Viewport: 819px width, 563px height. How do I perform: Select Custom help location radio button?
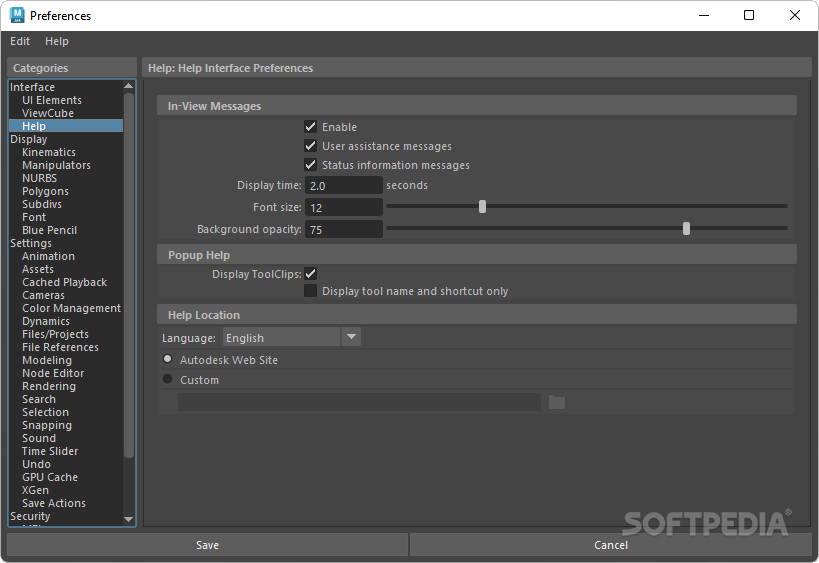[x=168, y=379]
